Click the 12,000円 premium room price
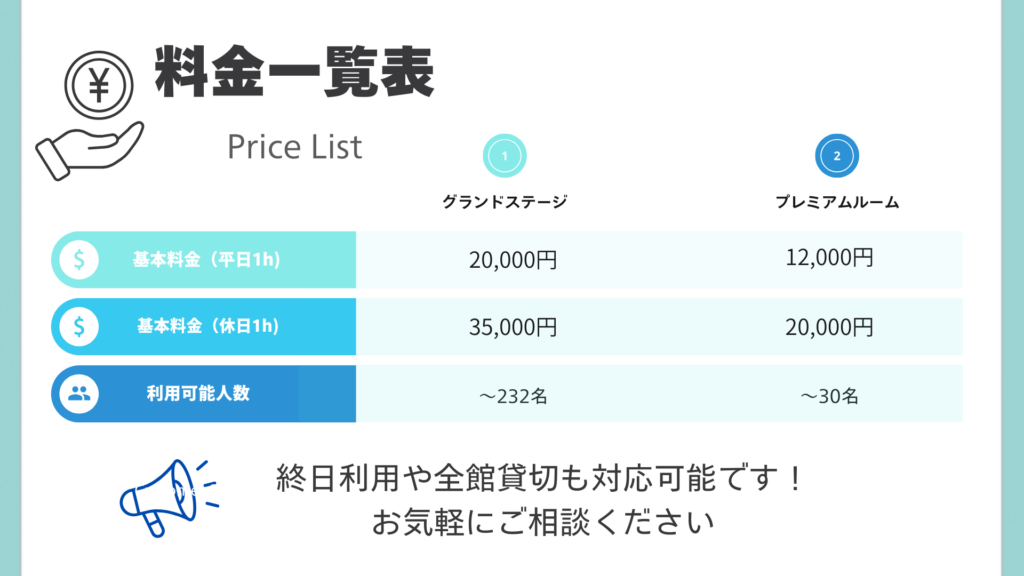The width and height of the screenshot is (1024, 576). click(x=830, y=258)
